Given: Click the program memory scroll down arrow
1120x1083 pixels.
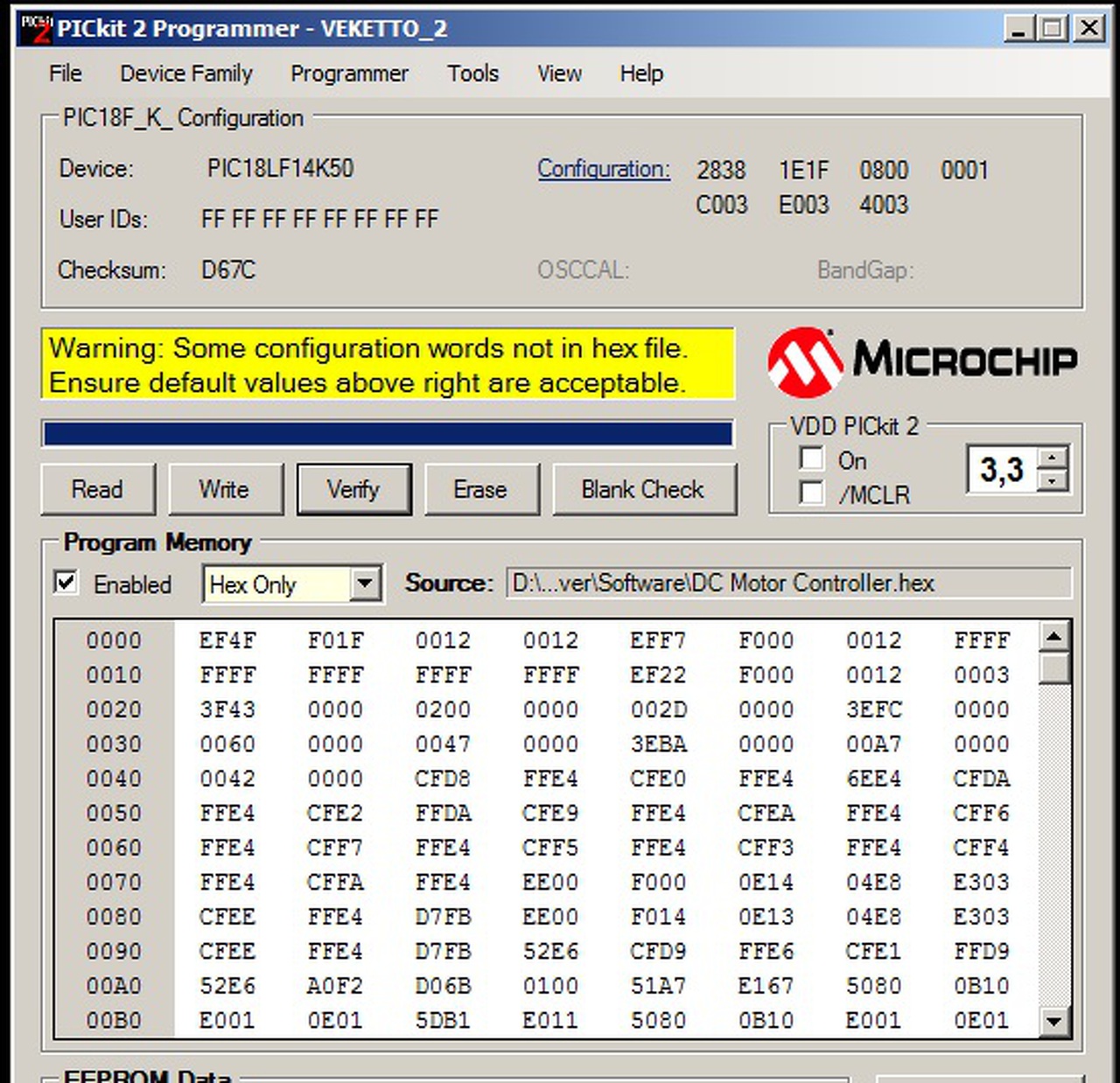Looking at the screenshot, I should [x=1054, y=1021].
